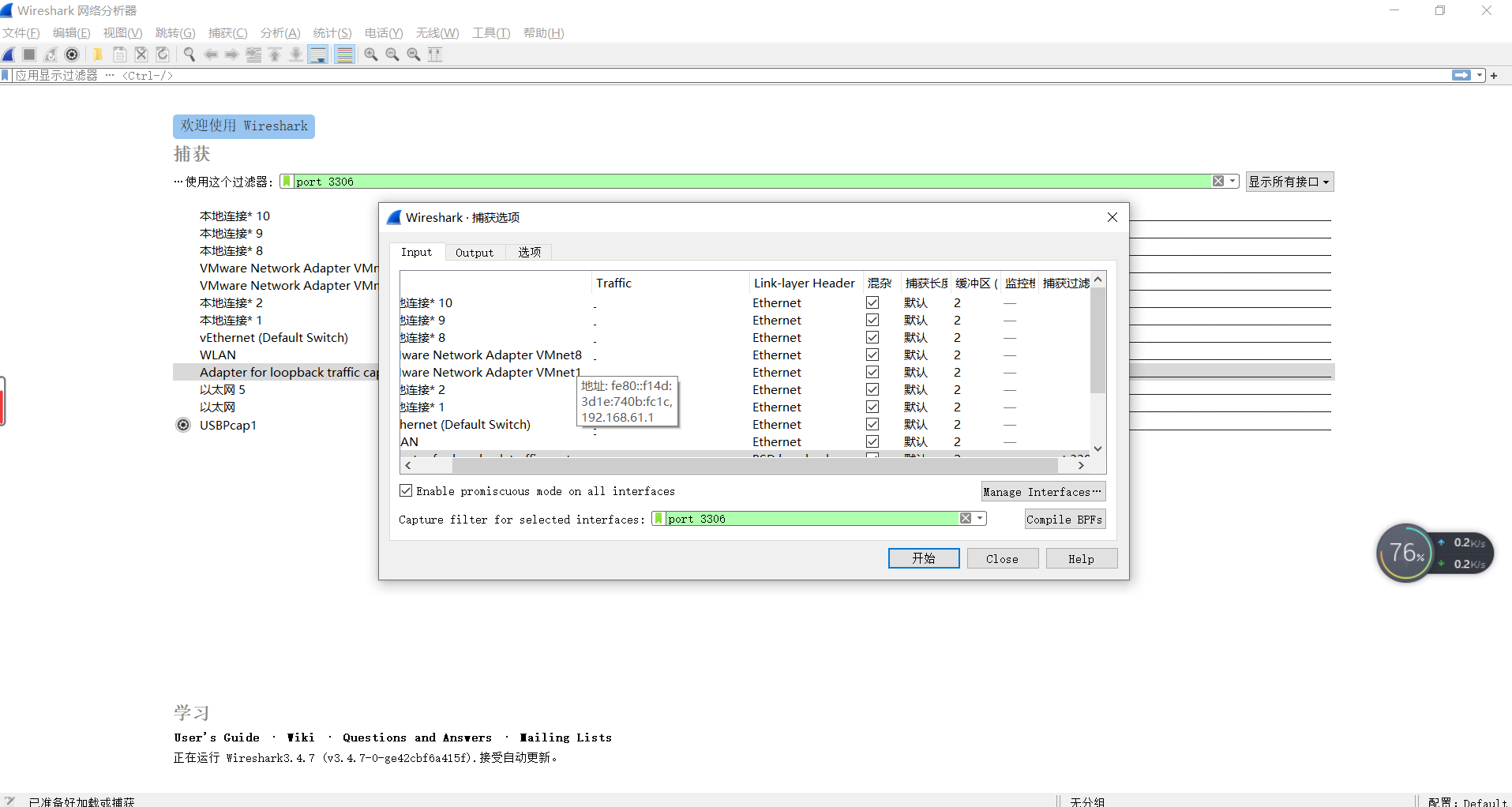Select USBPcap1 interface on welcome page

click(227, 425)
